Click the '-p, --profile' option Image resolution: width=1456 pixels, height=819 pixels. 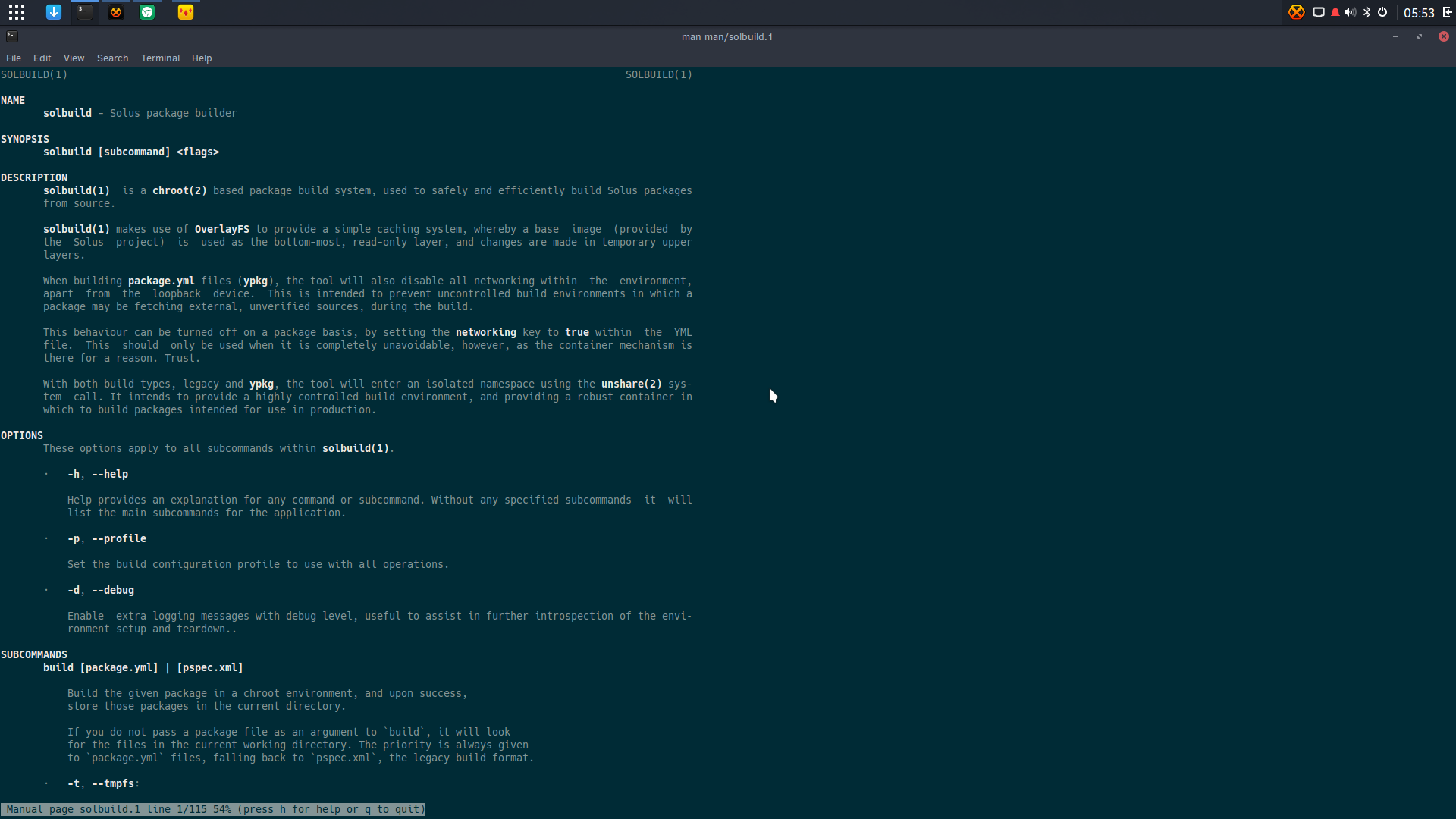107,538
